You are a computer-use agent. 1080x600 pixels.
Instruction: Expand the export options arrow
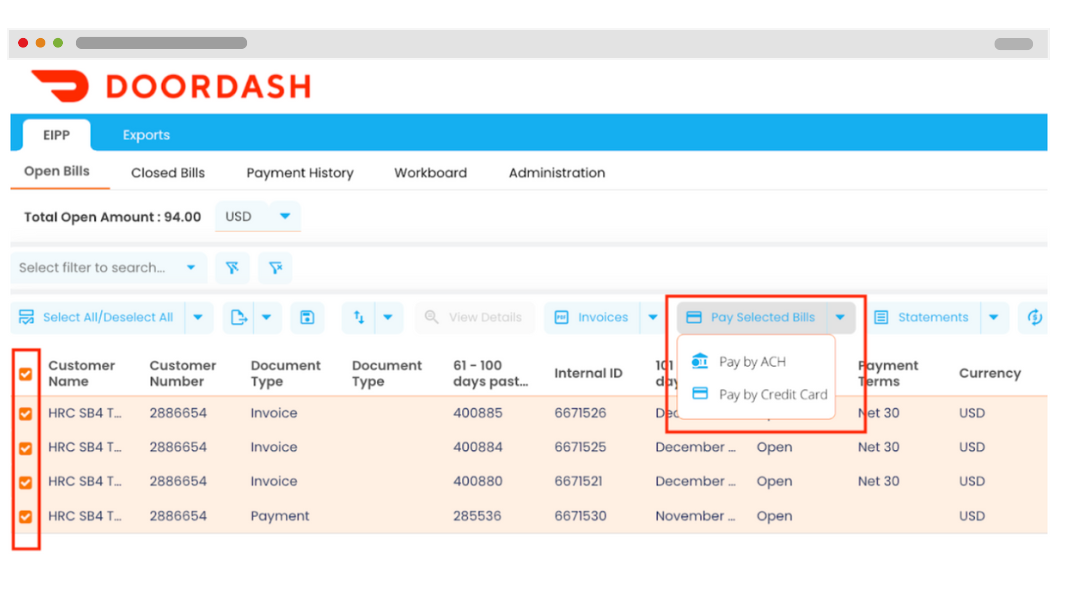pos(267,318)
